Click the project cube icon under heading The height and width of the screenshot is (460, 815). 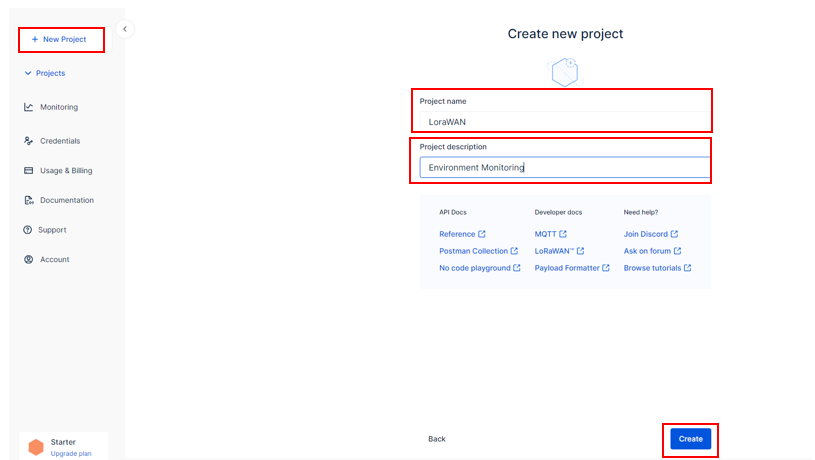click(x=565, y=71)
